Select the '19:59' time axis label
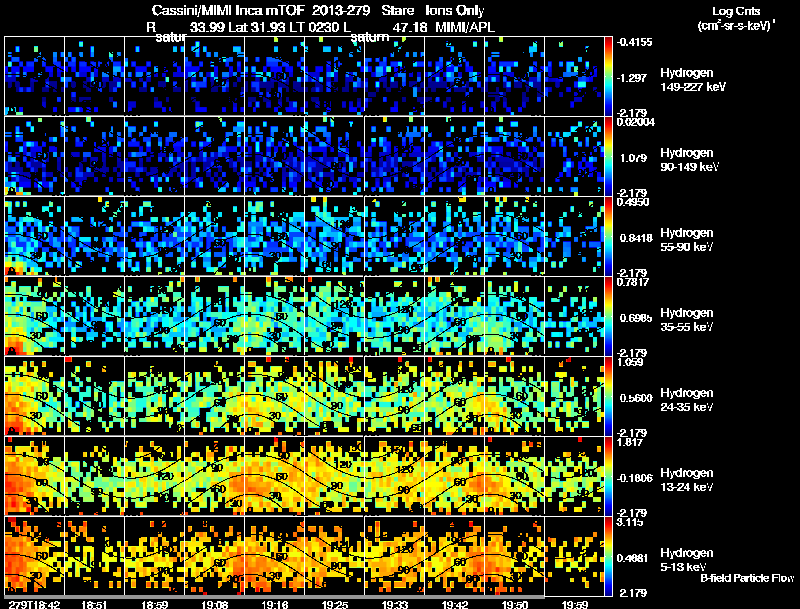The width and height of the screenshot is (800, 609). click(x=575, y=605)
